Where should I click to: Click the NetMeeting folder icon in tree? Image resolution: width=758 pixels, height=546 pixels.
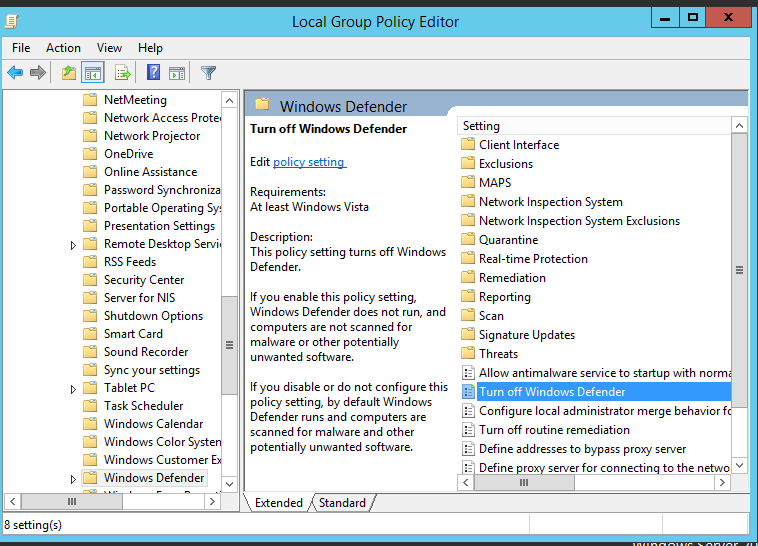[x=90, y=100]
